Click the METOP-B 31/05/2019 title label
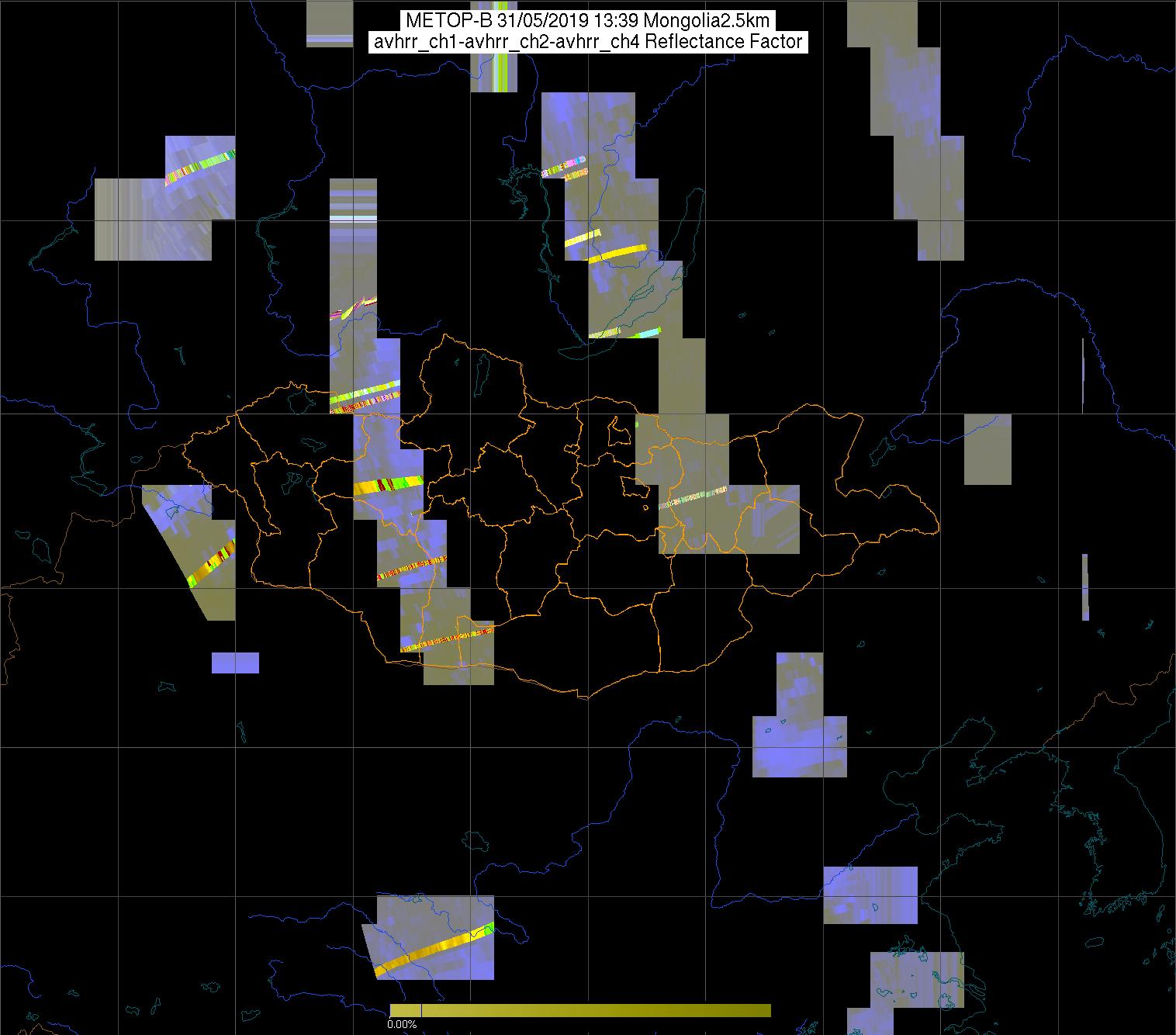 [x=587, y=20]
